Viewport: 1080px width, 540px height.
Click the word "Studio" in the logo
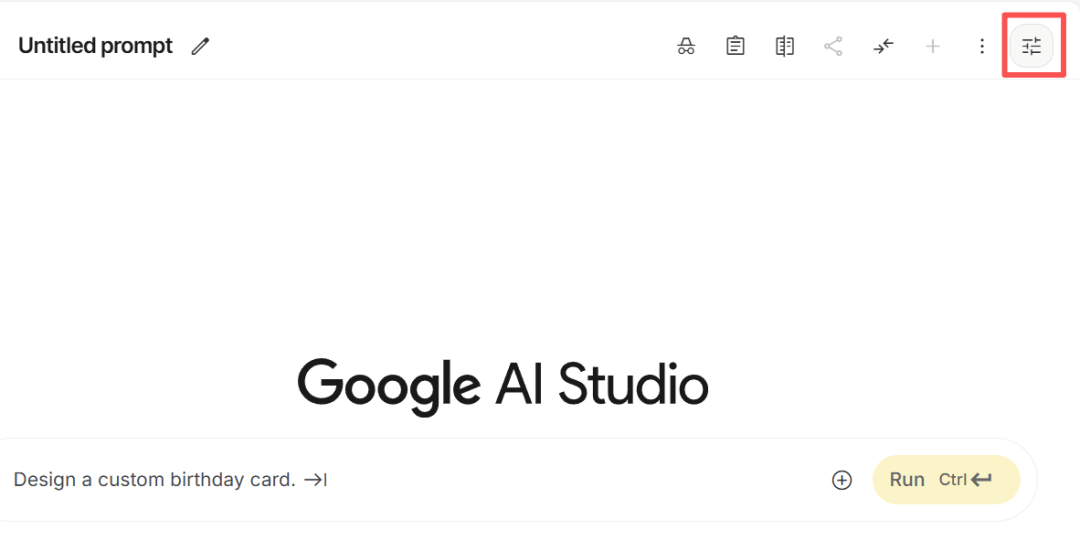point(633,384)
